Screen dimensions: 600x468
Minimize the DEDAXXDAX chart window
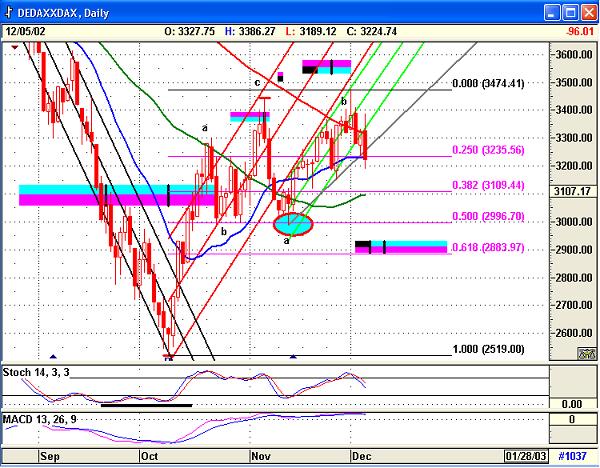pos(552,13)
